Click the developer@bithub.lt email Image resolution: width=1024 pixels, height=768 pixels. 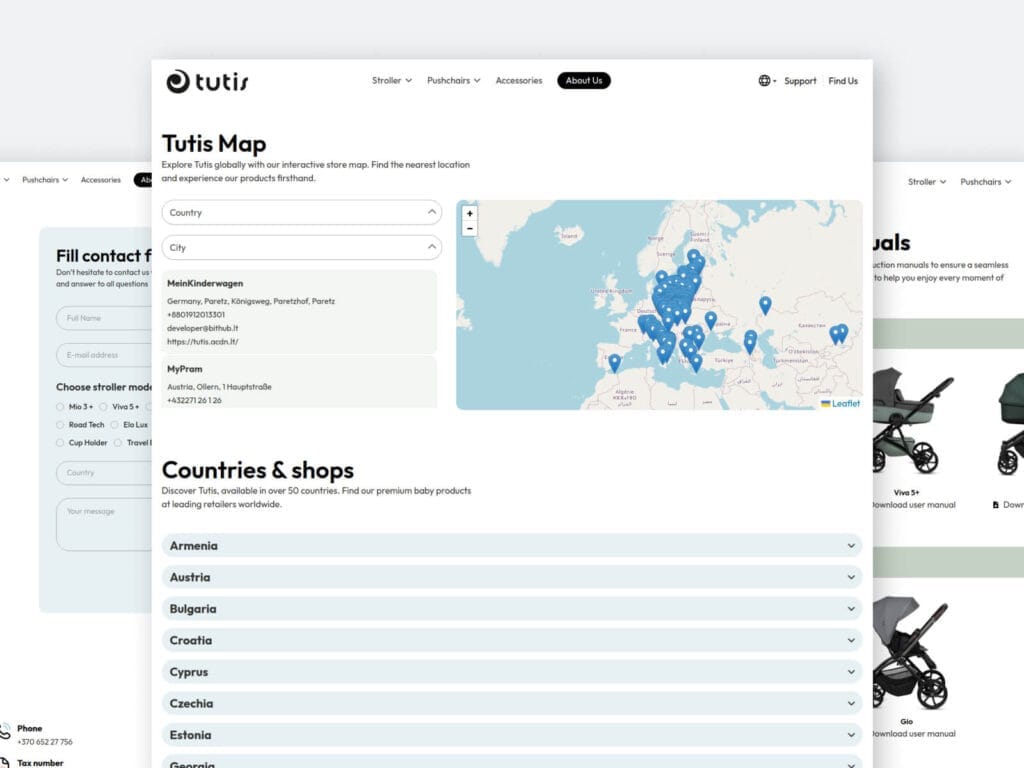[x=202, y=328]
